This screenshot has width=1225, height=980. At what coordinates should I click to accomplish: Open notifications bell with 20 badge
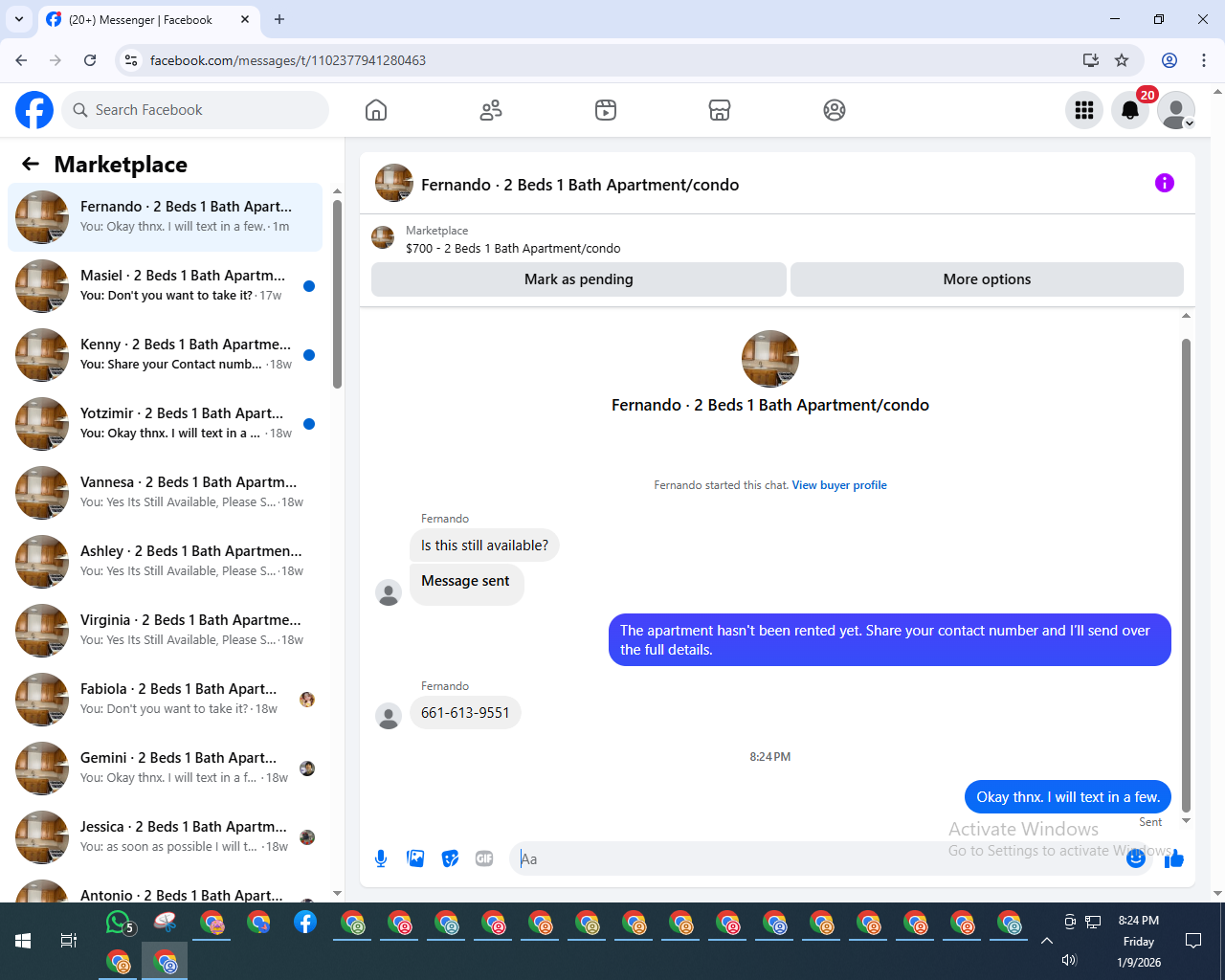[x=1130, y=110]
